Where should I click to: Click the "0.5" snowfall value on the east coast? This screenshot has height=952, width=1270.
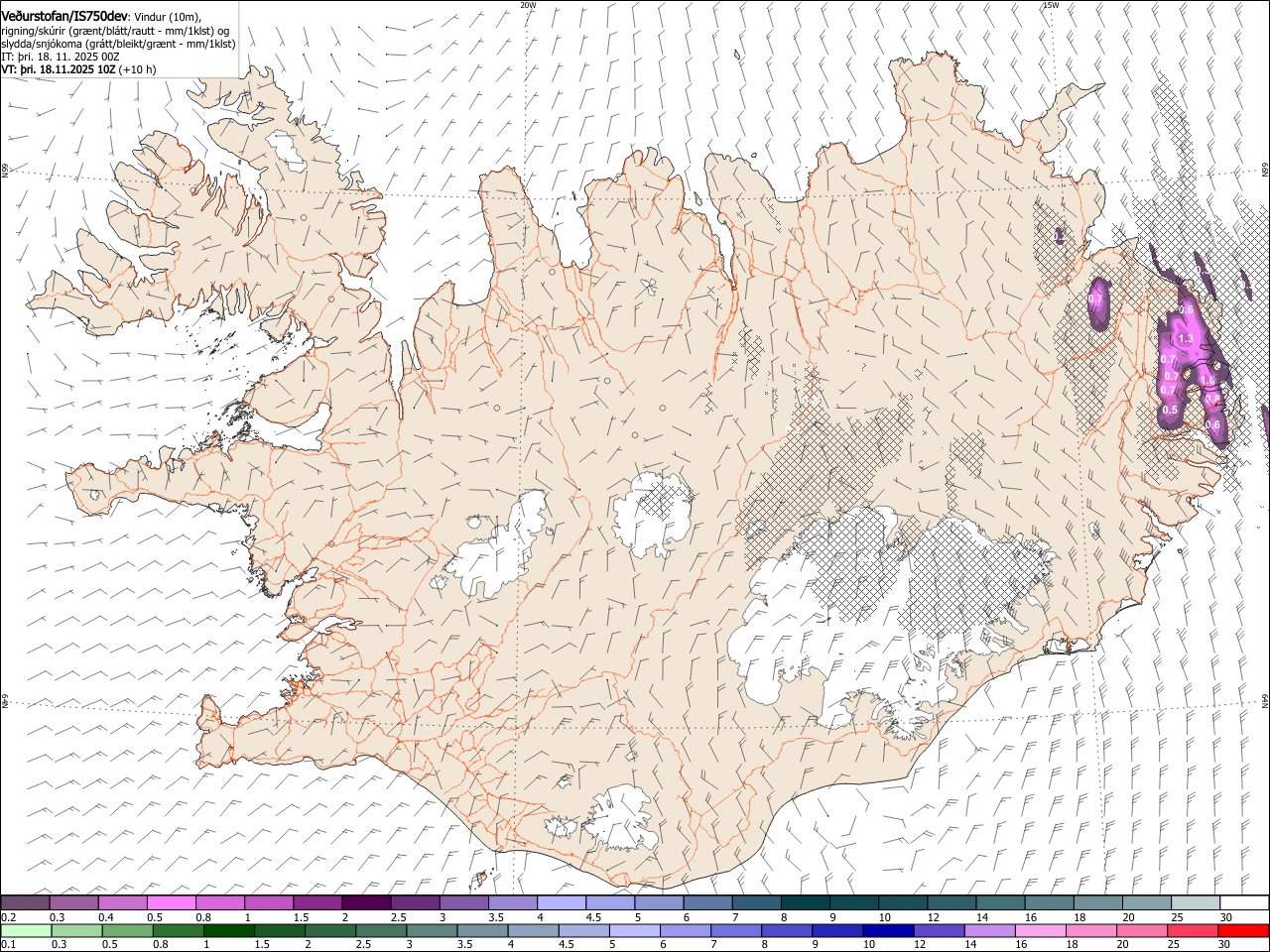[x=1170, y=411]
